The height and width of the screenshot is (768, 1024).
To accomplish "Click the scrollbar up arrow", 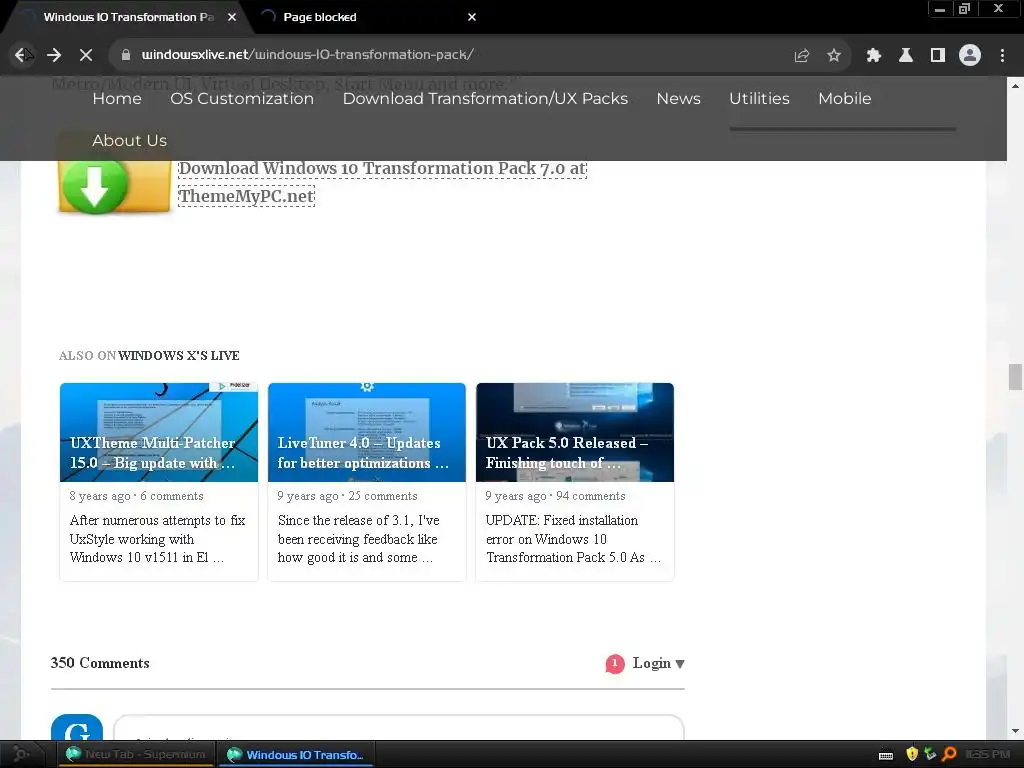I will (x=1015, y=86).
